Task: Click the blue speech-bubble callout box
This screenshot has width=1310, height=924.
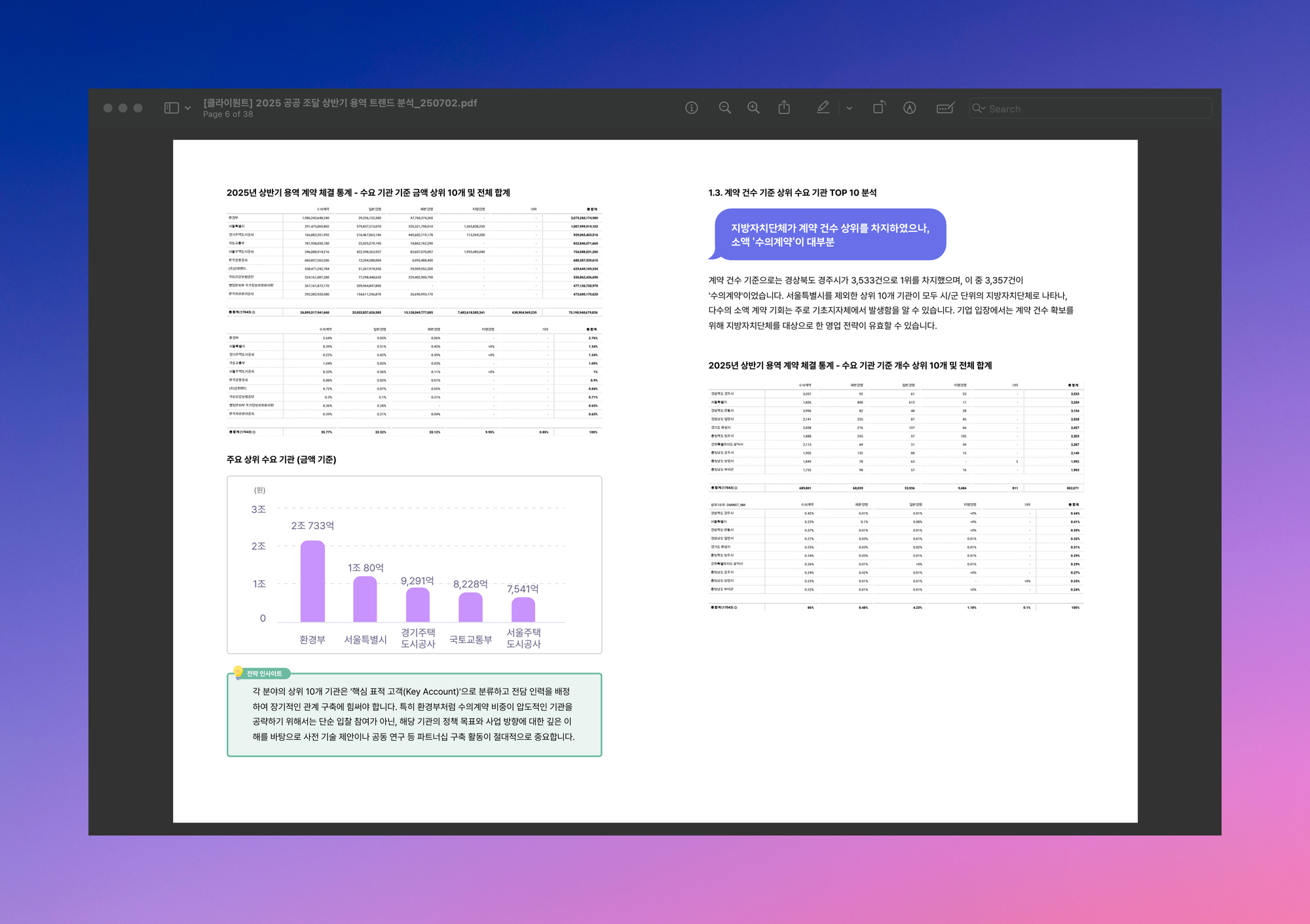Action: [x=829, y=234]
